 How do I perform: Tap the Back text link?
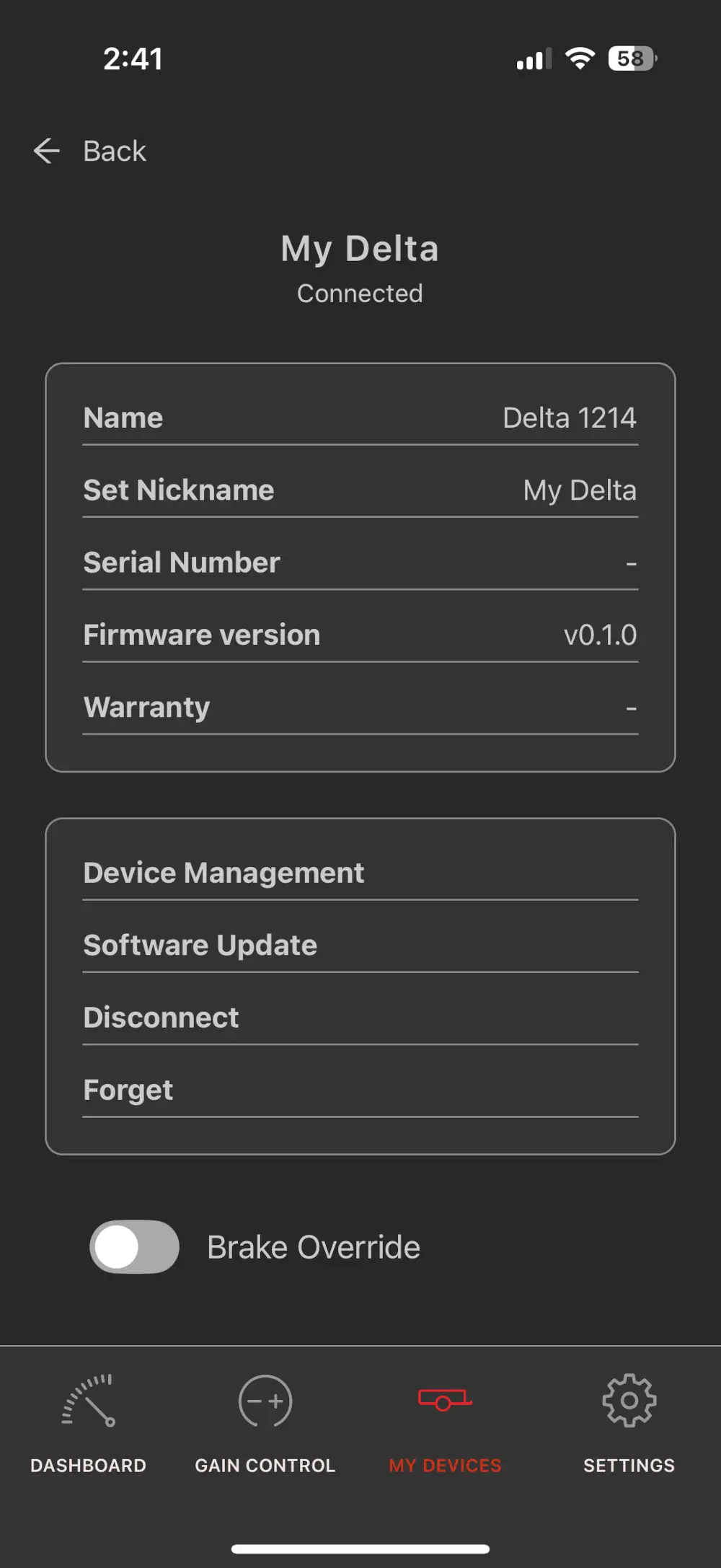[115, 151]
